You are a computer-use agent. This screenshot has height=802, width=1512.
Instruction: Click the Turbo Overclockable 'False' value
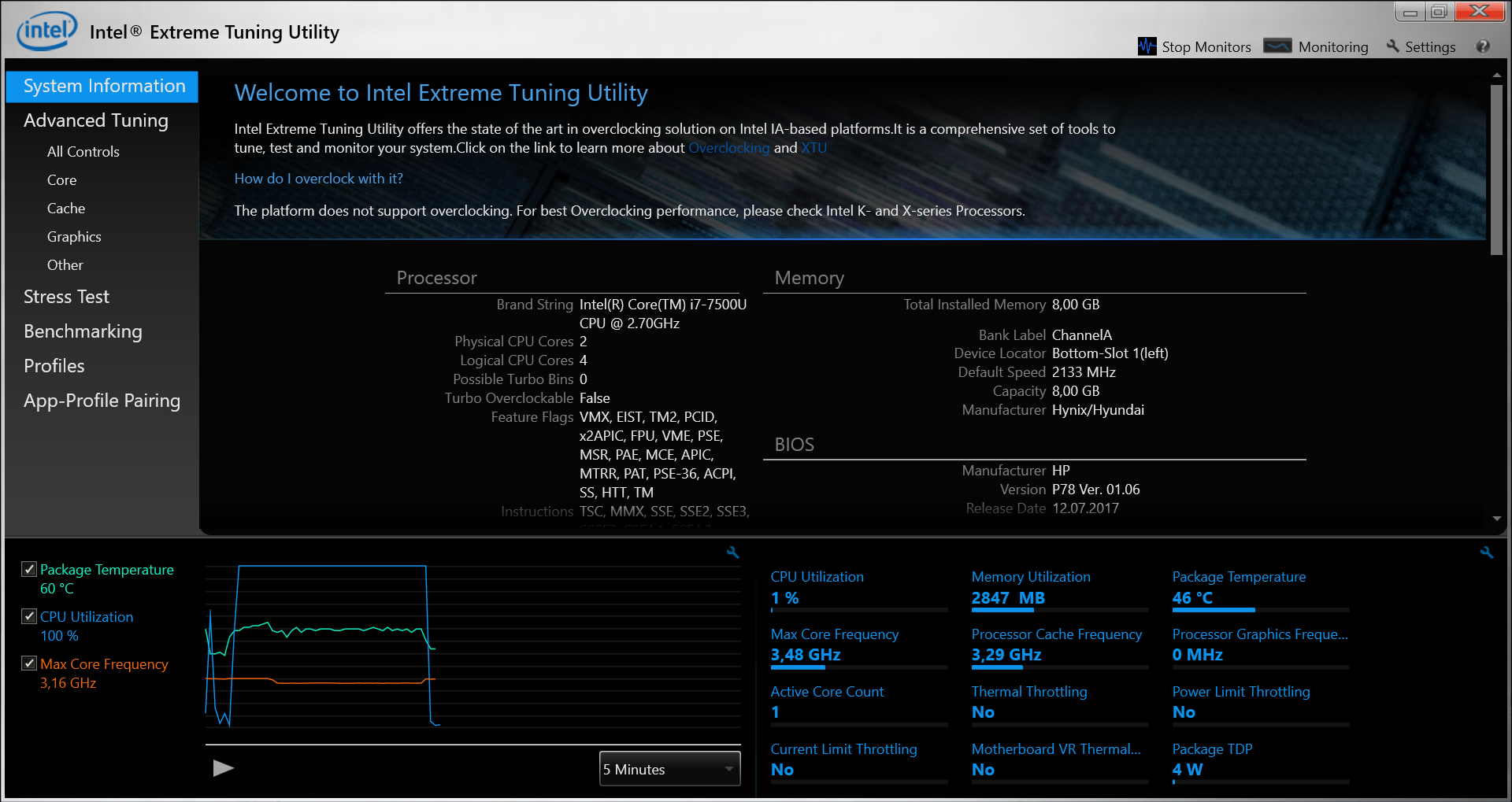coord(595,398)
